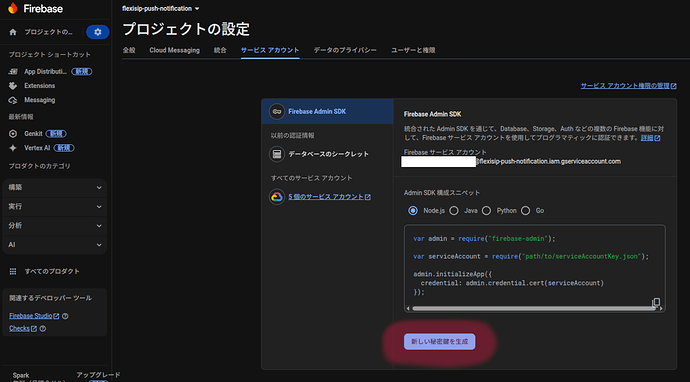Click the Google Cloud logo icon
Screen dimensions: 690x382
click(x=277, y=197)
